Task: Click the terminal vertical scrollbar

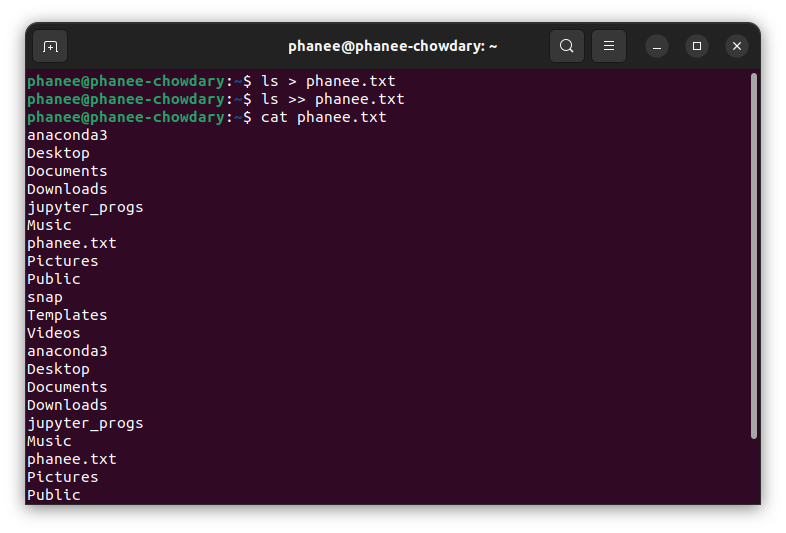Action: click(x=753, y=256)
